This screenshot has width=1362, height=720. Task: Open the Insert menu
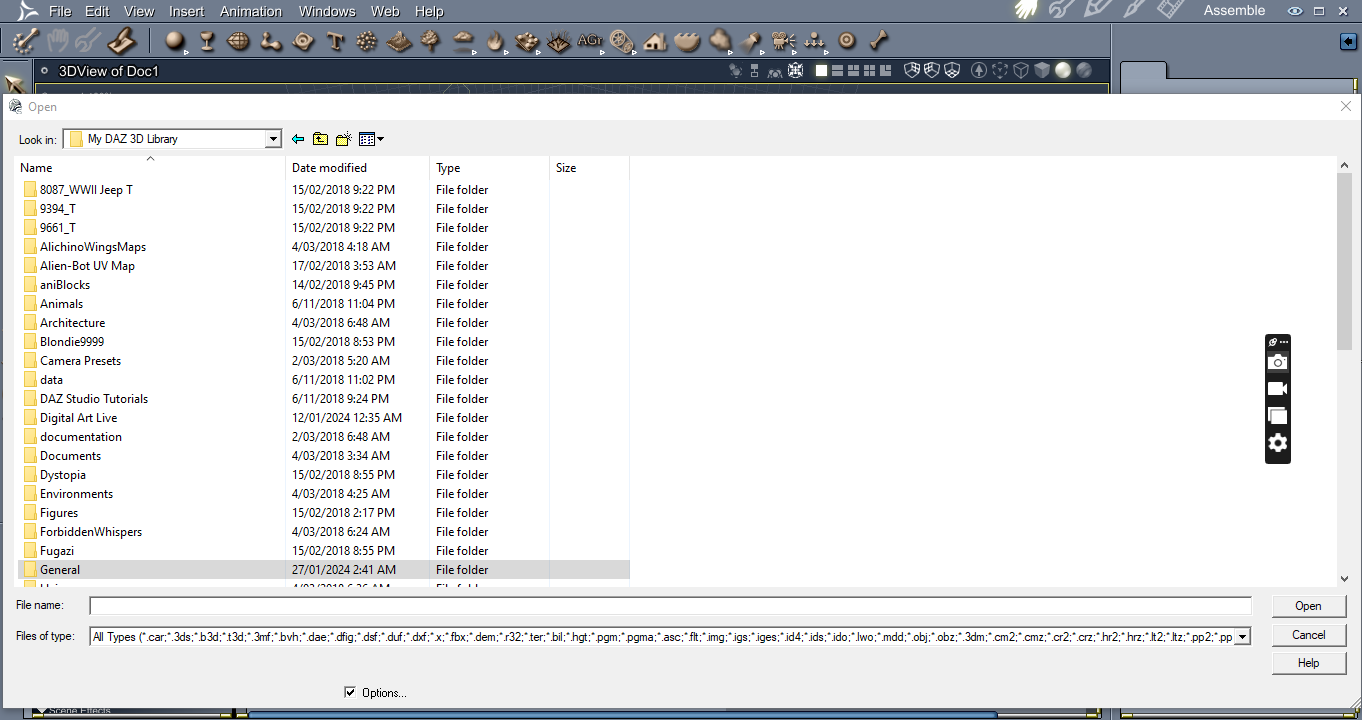tap(187, 11)
